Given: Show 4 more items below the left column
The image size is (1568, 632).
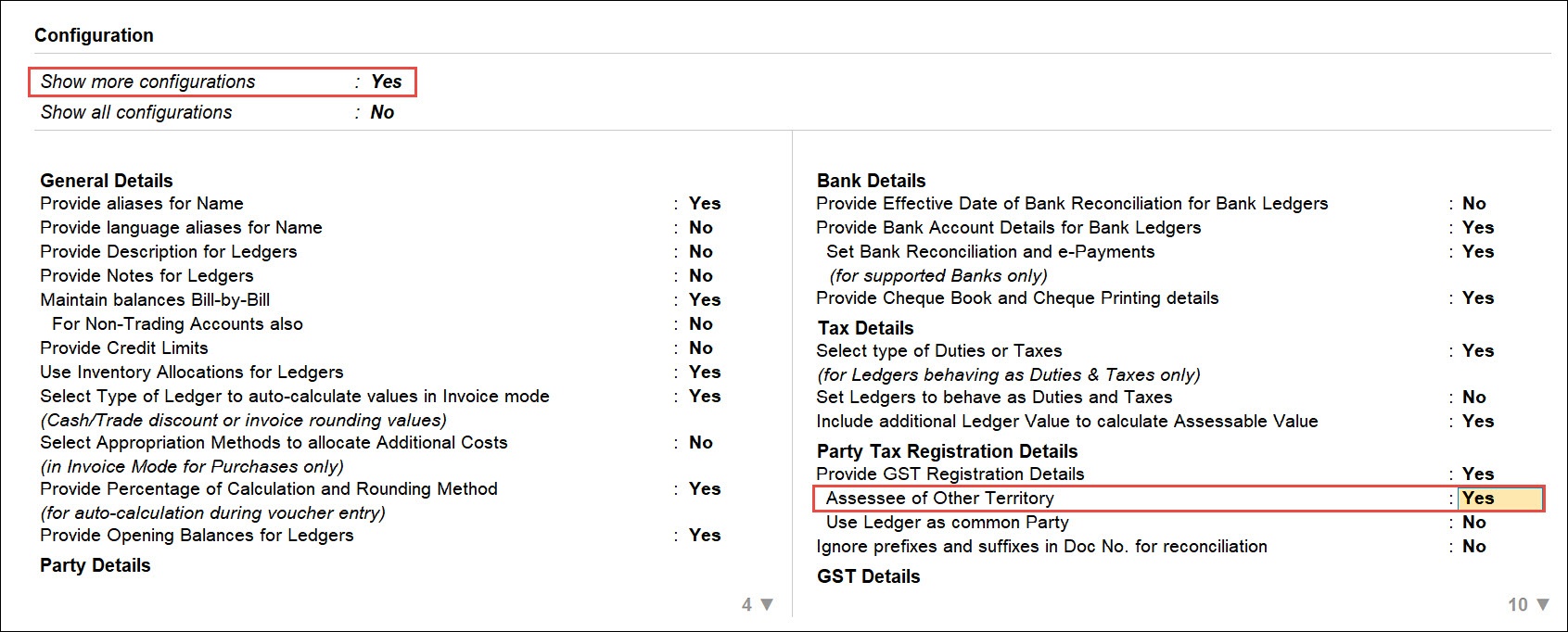Looking at the screenshot, I should [757, 604].
